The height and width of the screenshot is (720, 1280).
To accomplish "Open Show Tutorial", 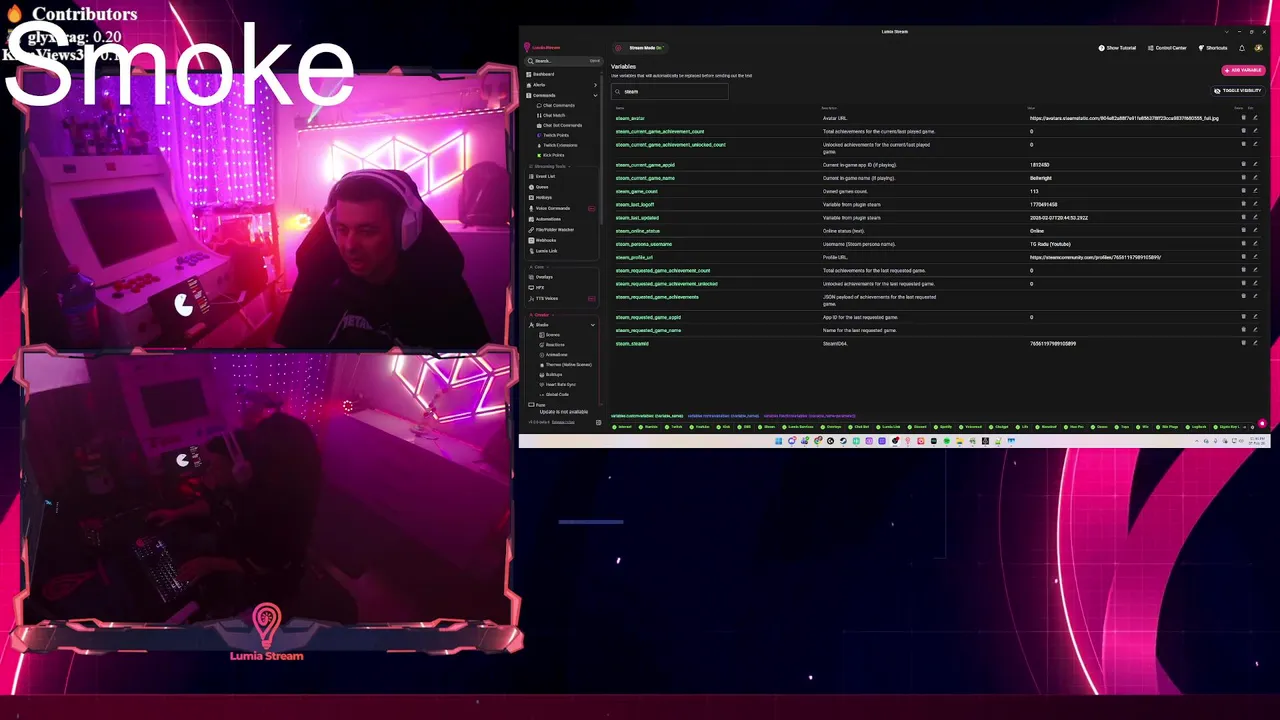I will click(1117, 48).
